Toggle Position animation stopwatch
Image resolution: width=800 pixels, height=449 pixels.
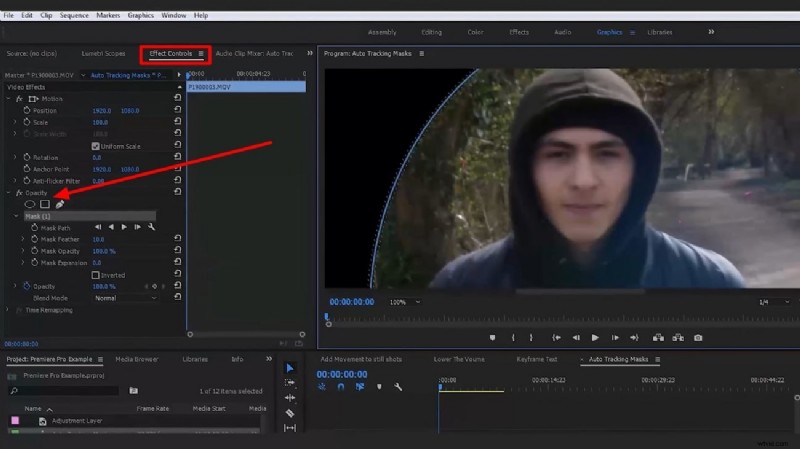(27, 110)
